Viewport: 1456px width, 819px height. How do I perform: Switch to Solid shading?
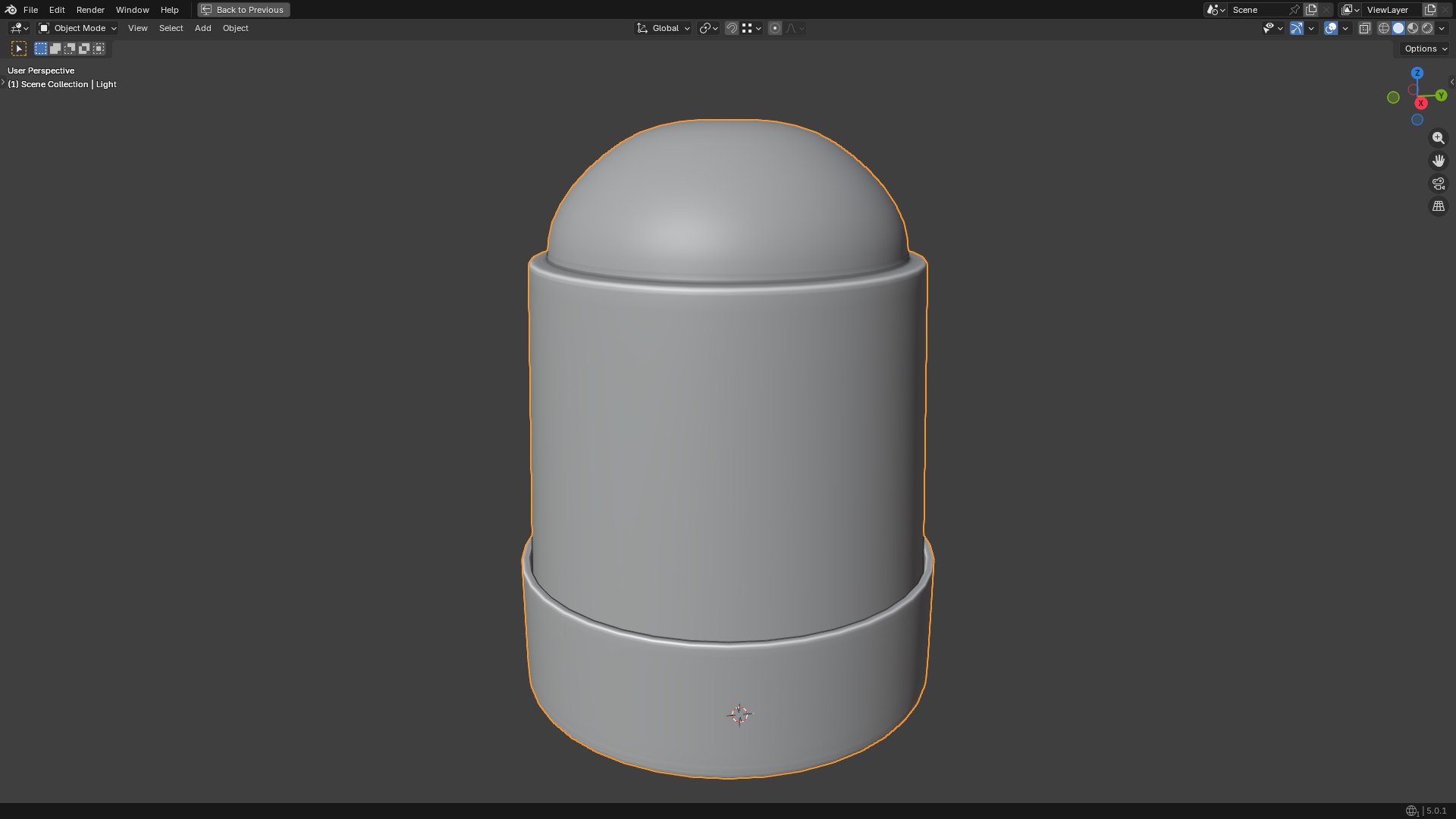1398,28
